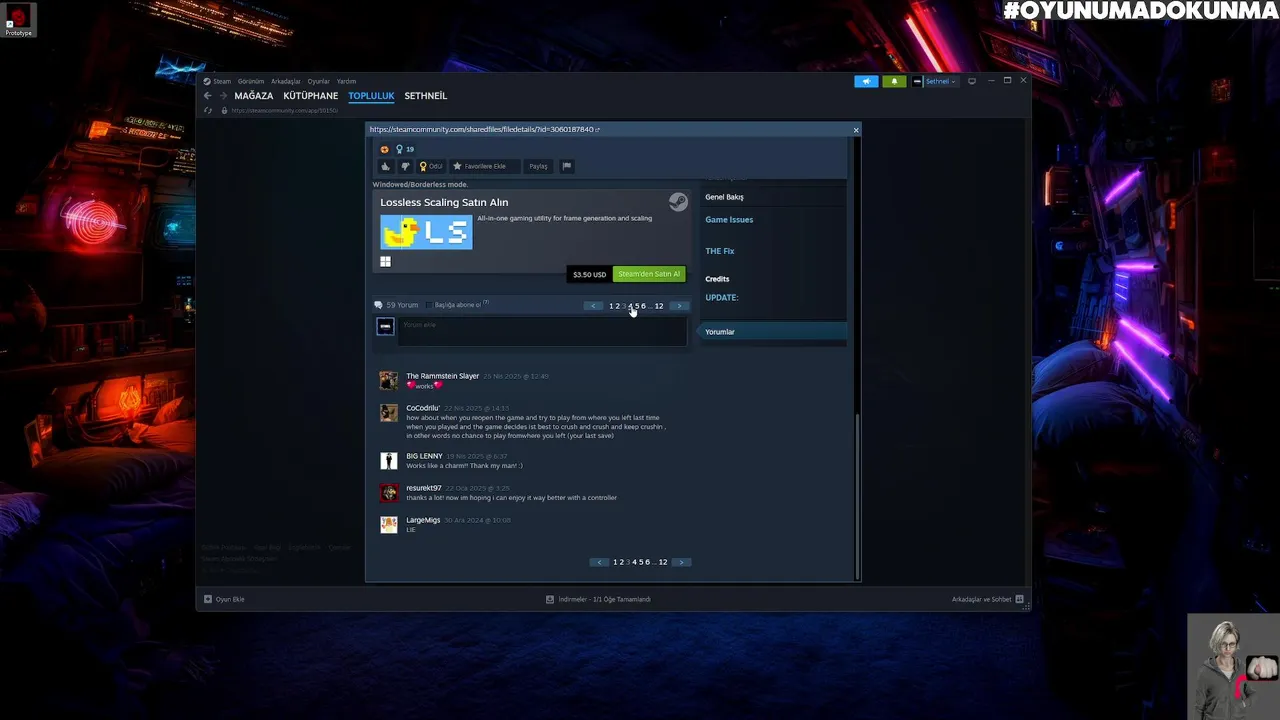The image size is (1280, 720).
Task: Jump to Game Issues section
Action: point(729,220)
